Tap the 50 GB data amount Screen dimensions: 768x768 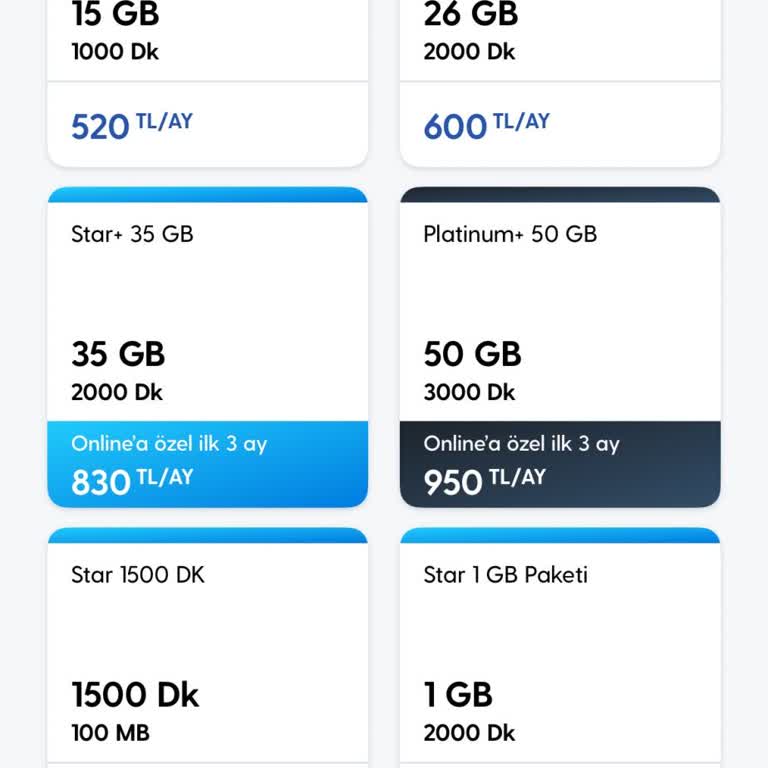[472, 354]
